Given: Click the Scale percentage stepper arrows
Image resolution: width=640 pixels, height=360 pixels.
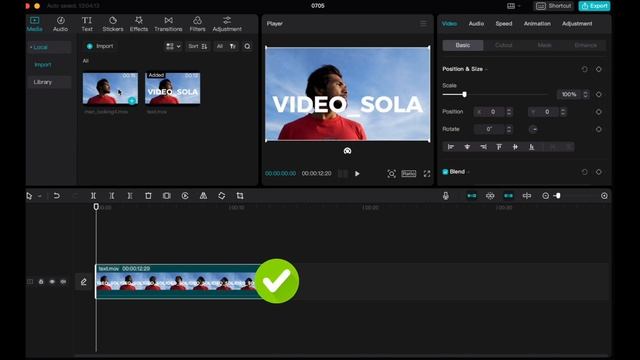Looking at the screenshot, I should [x=585, y=94].
